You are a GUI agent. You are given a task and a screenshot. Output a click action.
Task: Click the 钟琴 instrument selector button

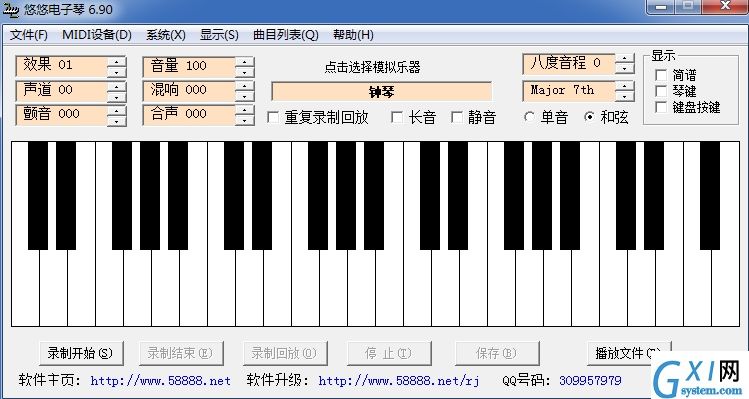pos(381,92)
